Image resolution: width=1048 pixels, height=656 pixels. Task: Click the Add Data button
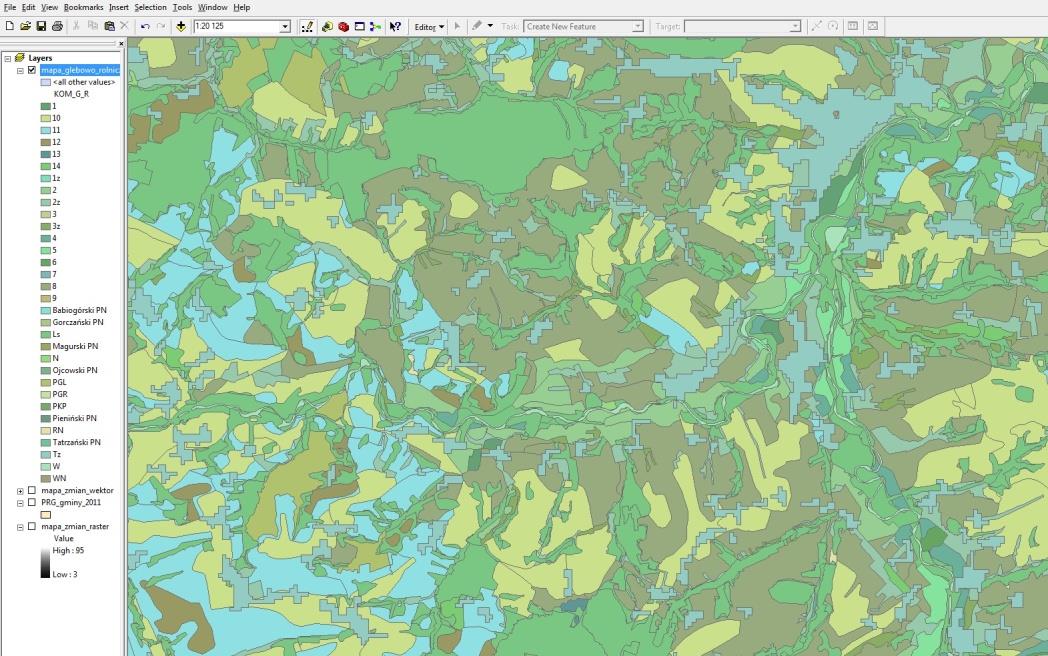pos(180,26)
